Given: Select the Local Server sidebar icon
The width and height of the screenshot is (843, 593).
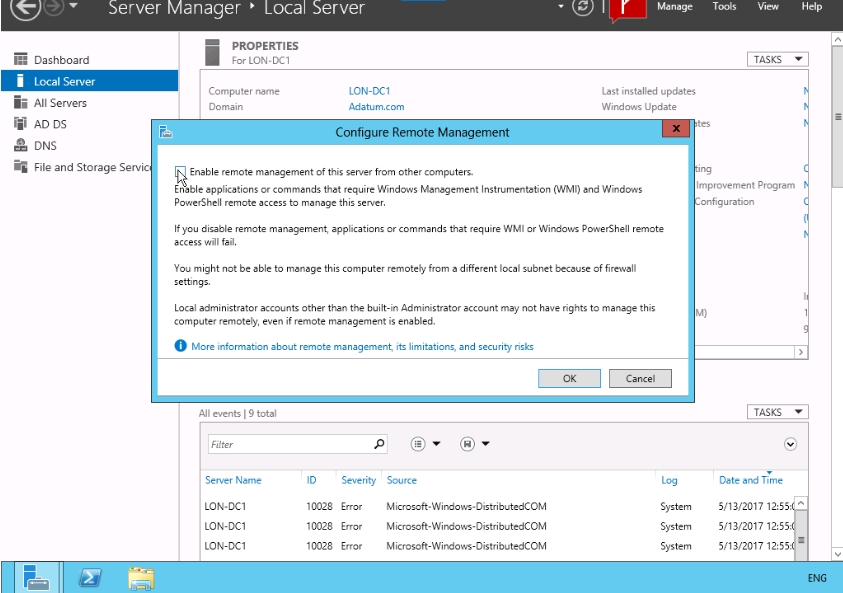Looking at the screenshot, I should [x=20, y=81].
